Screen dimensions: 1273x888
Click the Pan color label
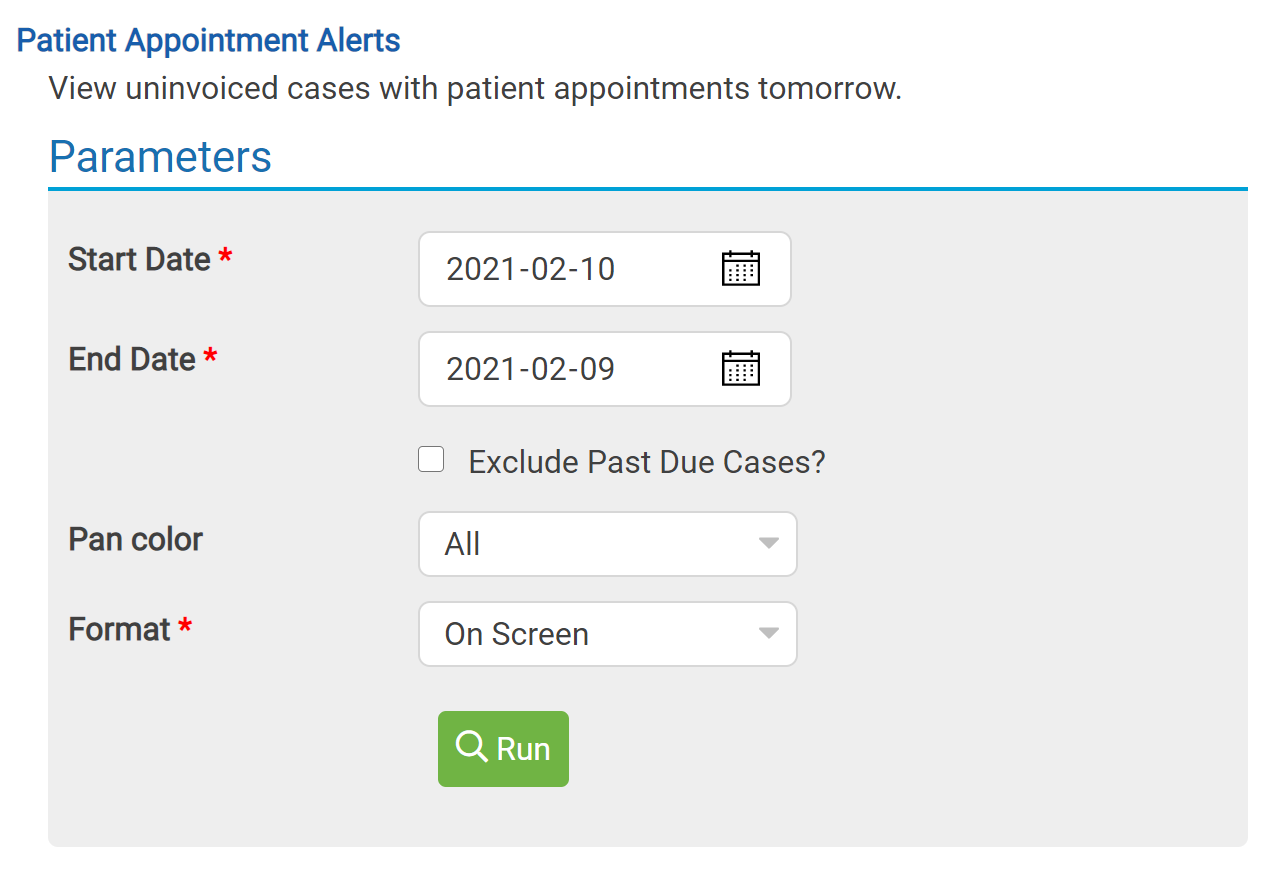[135, 540]
